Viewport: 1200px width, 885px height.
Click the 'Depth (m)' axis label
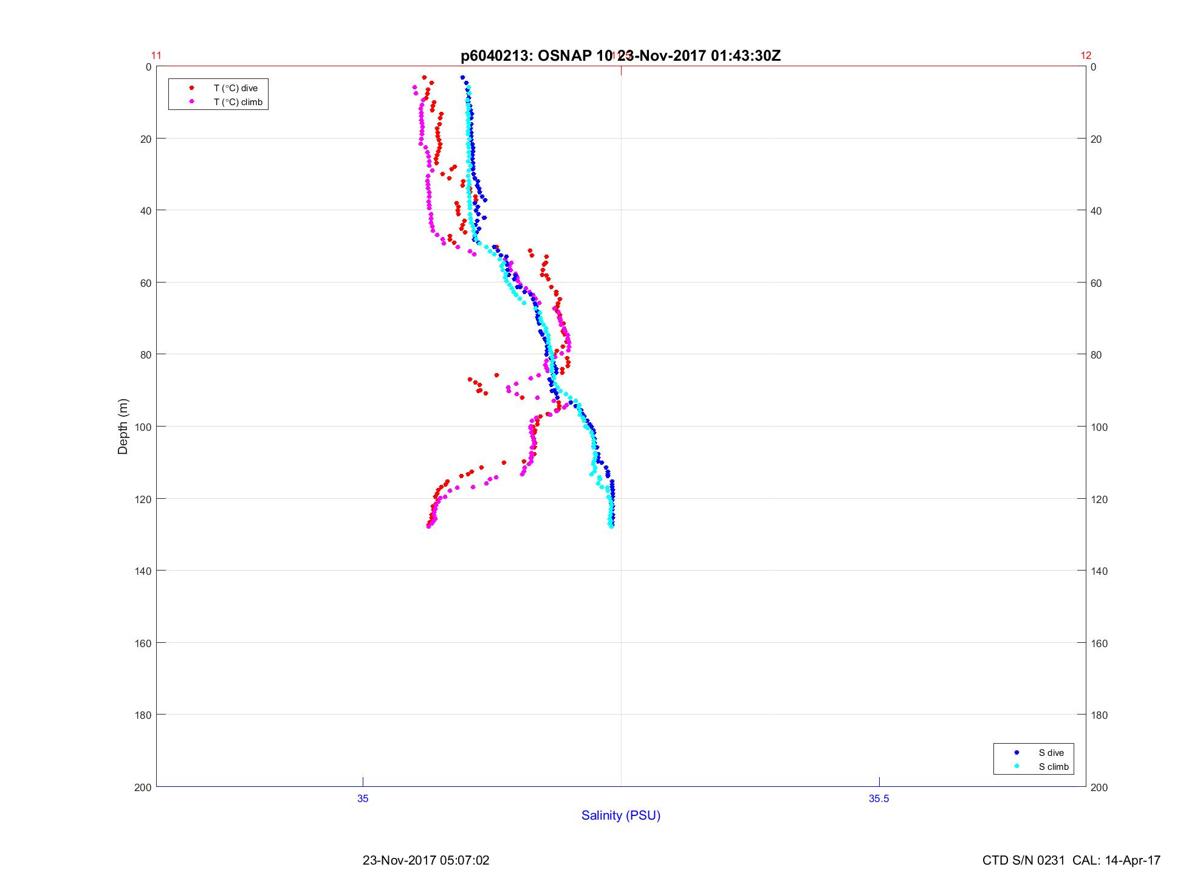pos(123,427)
